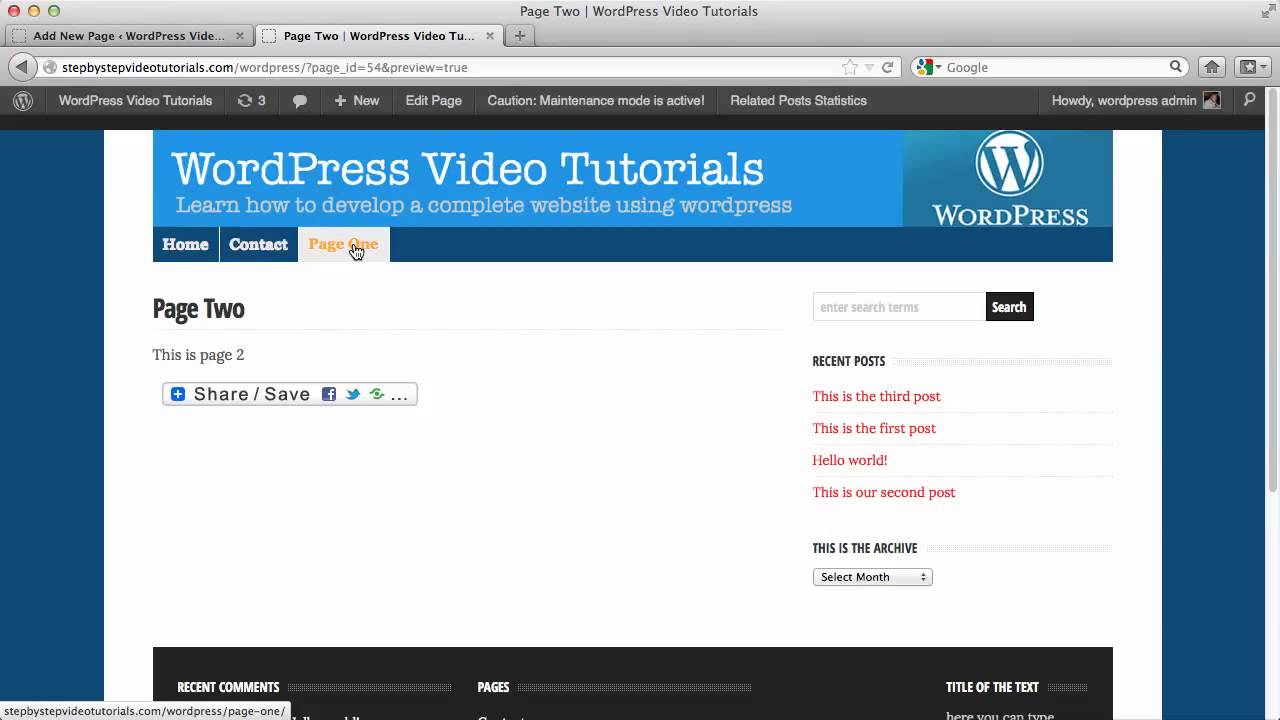Focus the Google search box

tap(1055, 67)
